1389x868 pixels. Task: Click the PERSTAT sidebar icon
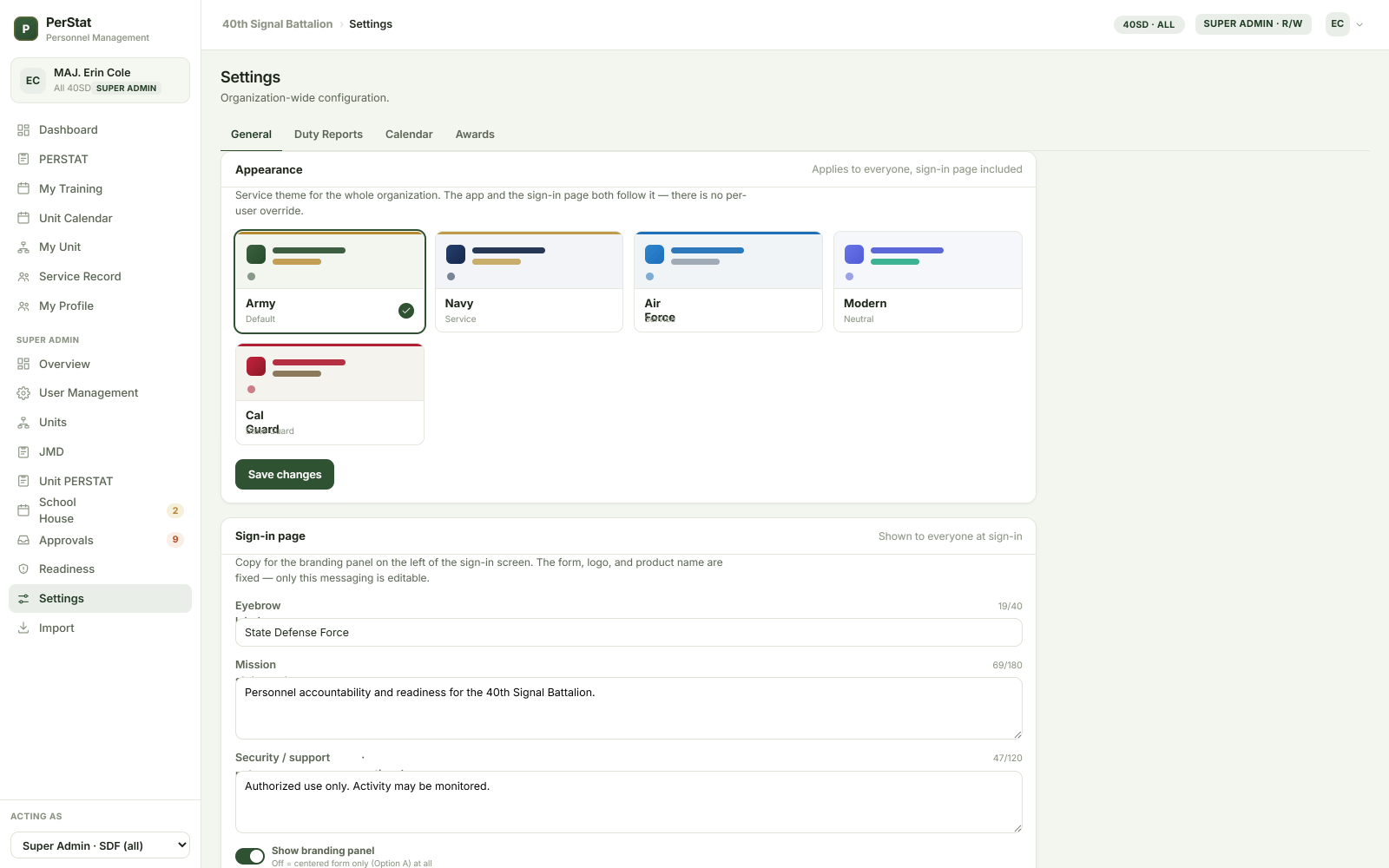23,160
